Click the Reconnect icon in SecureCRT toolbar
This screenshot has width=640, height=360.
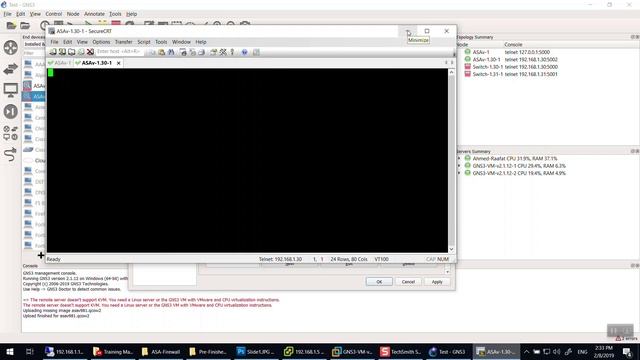(81, 52)
